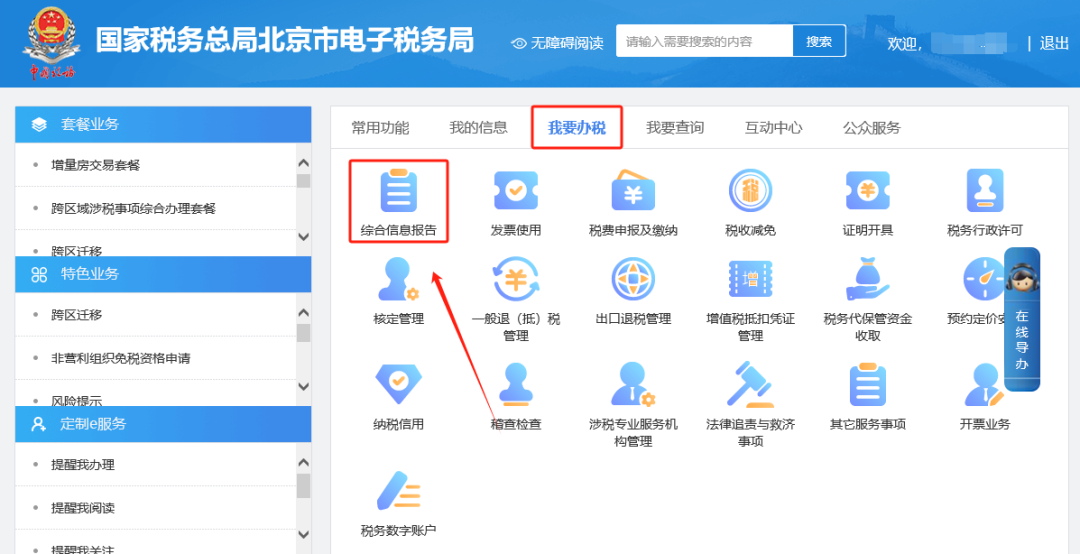Open the 其它服务事项 icon
Viewport: 1080px width, 554px height.
pyautogui.click(x=868, y=385)
